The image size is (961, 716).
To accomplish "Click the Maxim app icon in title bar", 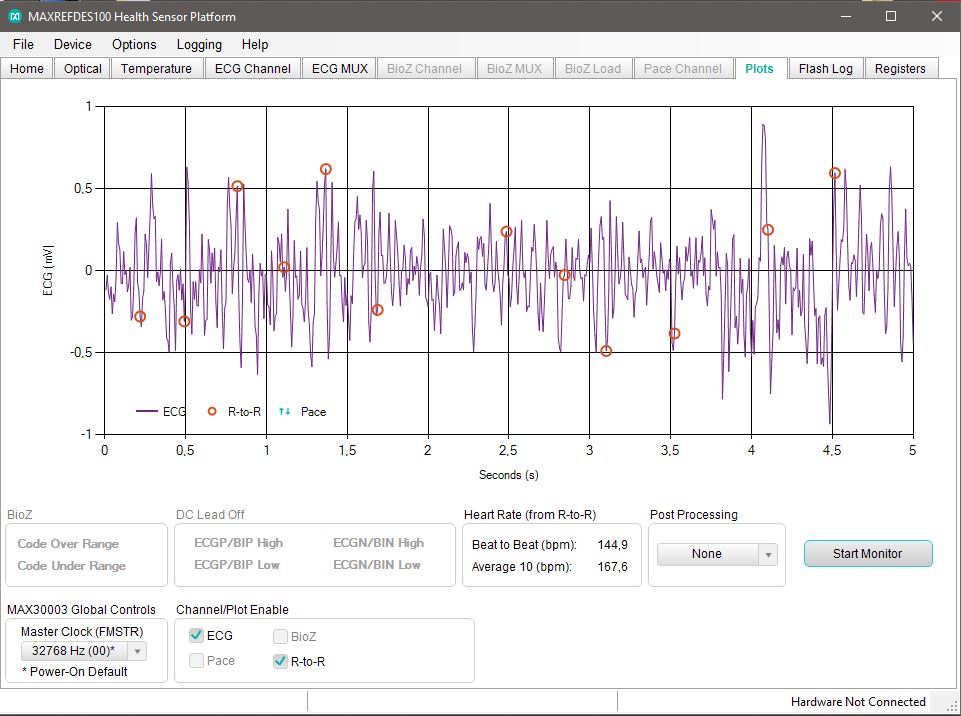I will coord(15,16).
